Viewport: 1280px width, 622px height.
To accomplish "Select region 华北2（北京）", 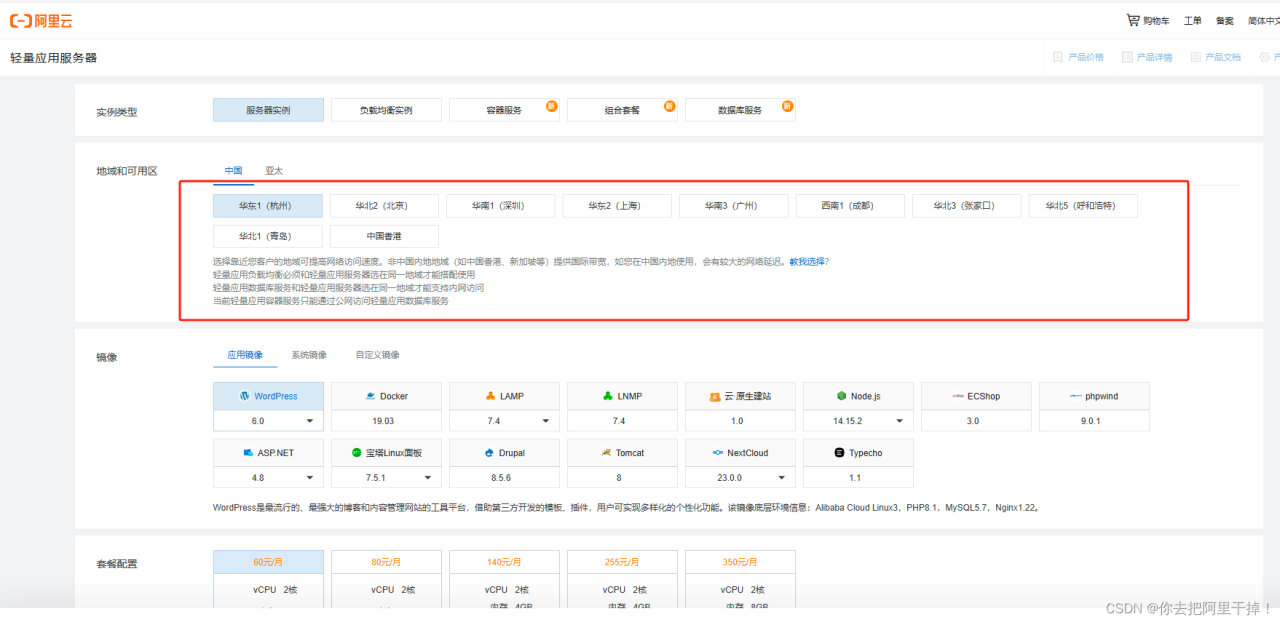I will [x=385, y=206].
